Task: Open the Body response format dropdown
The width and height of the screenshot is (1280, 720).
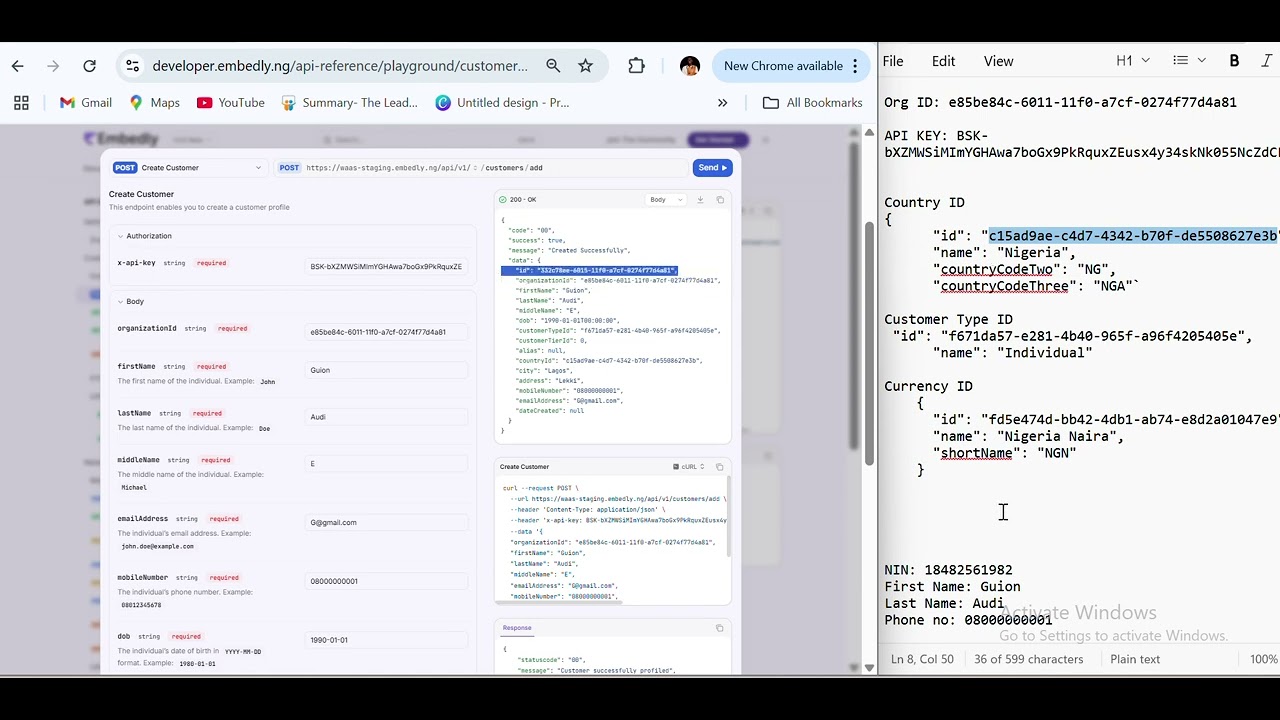Action: 665,199
